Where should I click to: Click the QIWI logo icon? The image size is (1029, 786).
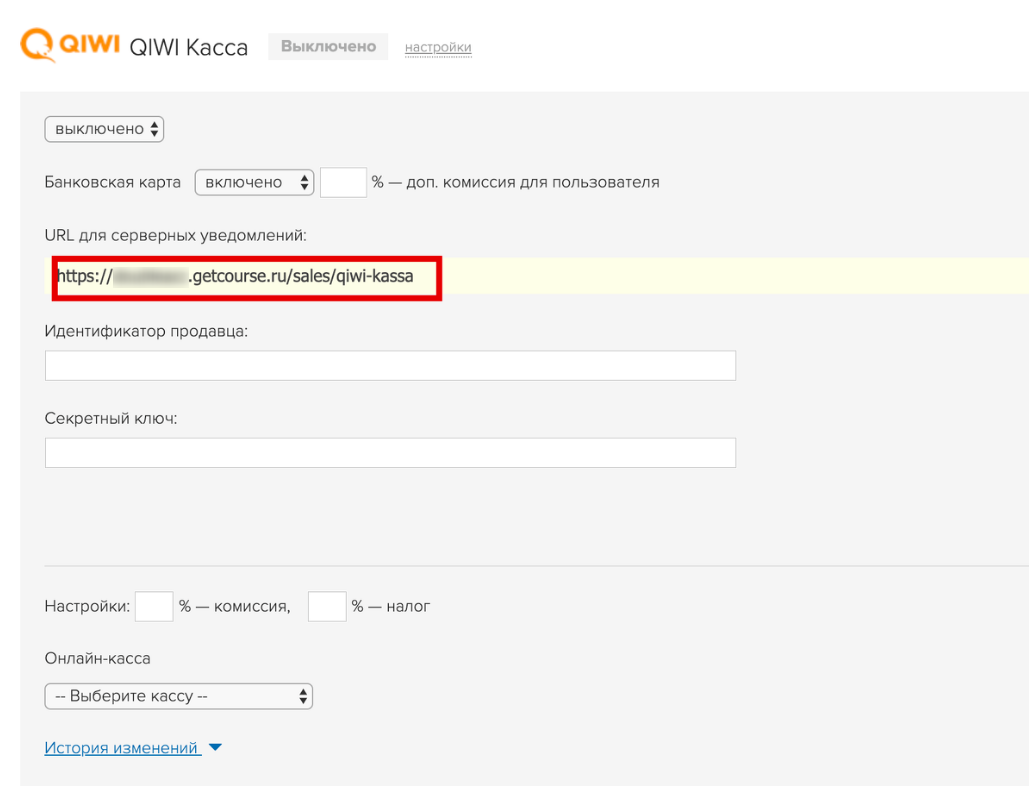point(70,45)
